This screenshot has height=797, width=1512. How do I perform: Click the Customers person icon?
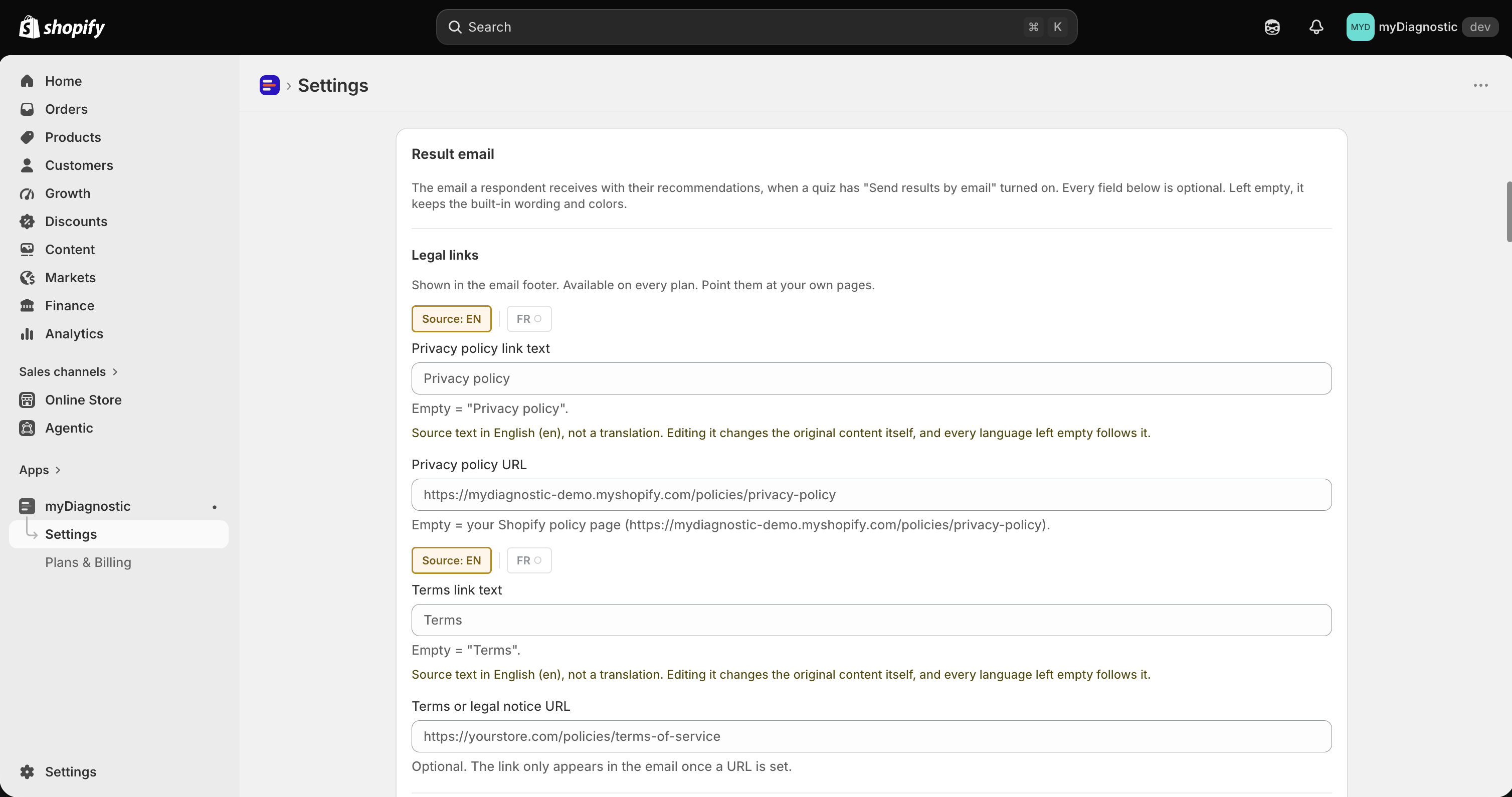(x=27, y=165)
